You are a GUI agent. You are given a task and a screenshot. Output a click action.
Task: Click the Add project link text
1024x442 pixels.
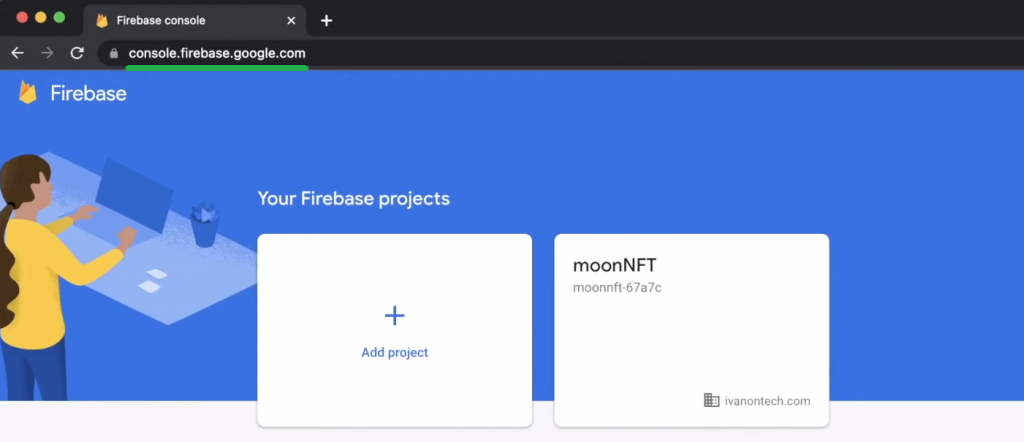pyautogui.click(x=394, y=353)
